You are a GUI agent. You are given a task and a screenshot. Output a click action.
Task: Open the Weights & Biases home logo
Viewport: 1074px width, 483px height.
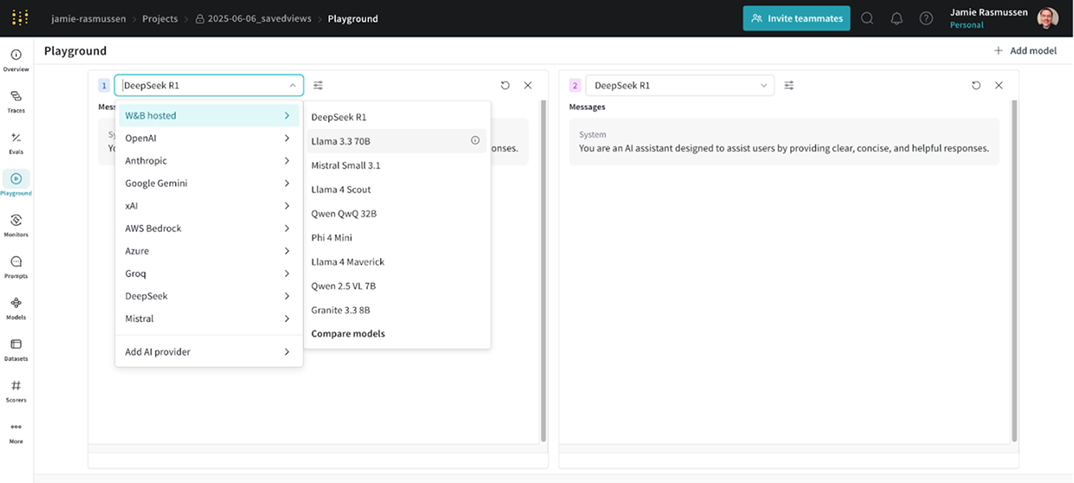[21, 18]
